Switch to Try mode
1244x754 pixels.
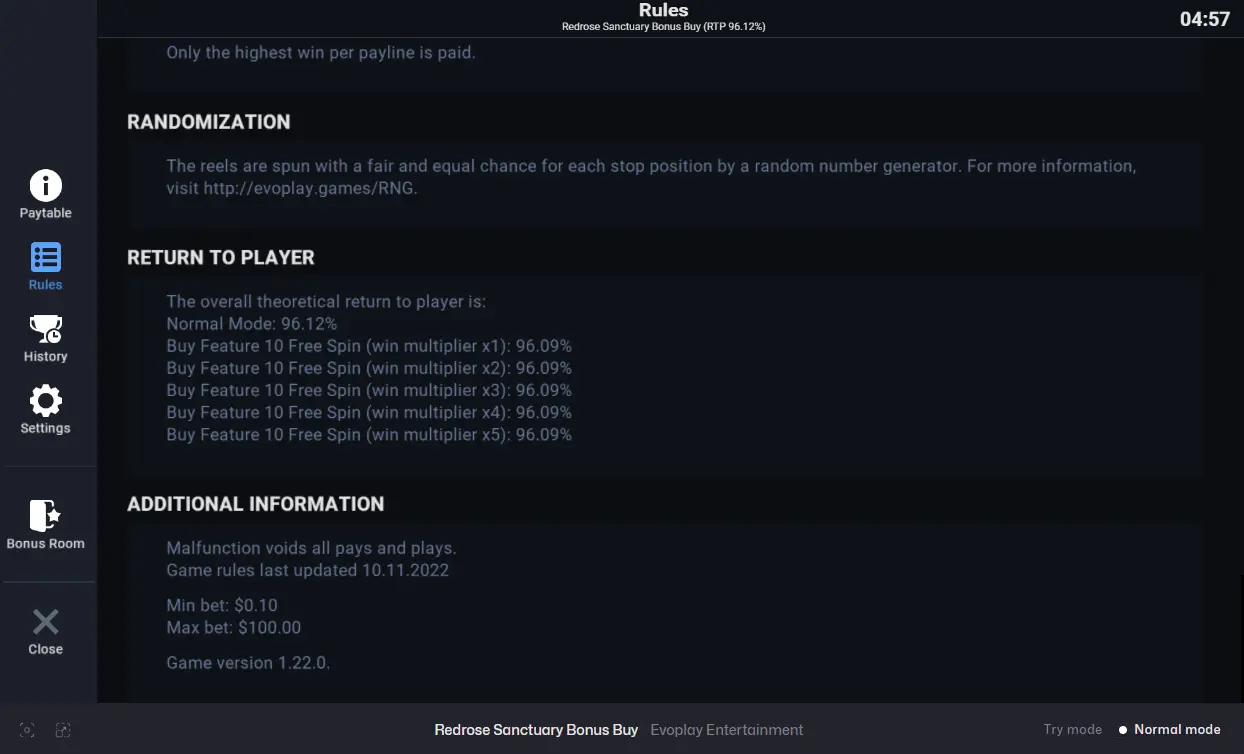pyautogui.click(x=1072, y=729)
